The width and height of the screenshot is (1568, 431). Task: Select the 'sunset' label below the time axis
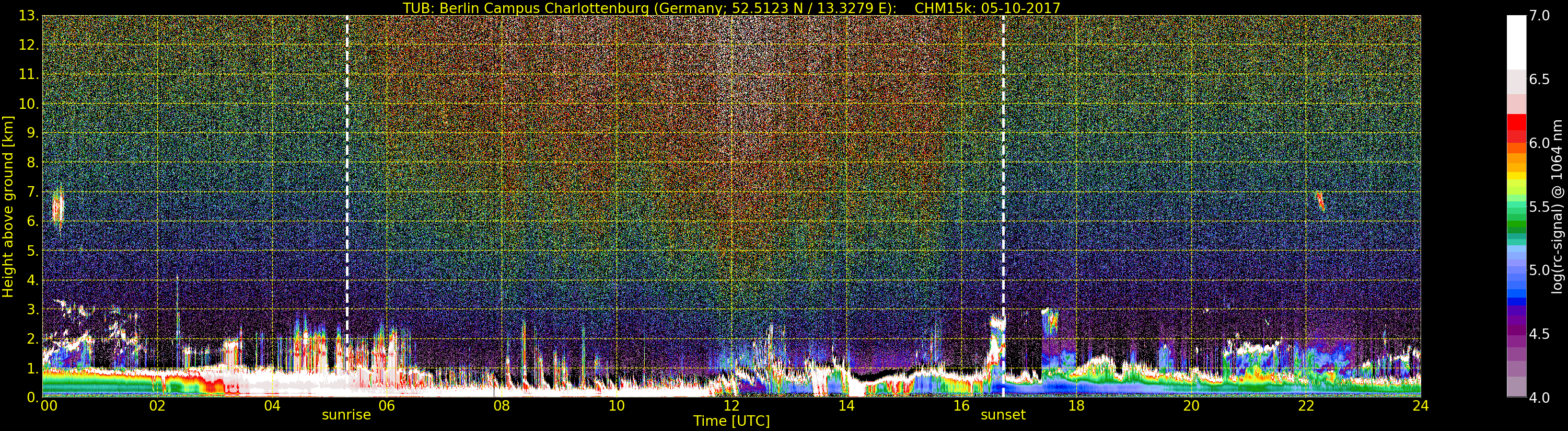click(1003, 415)
